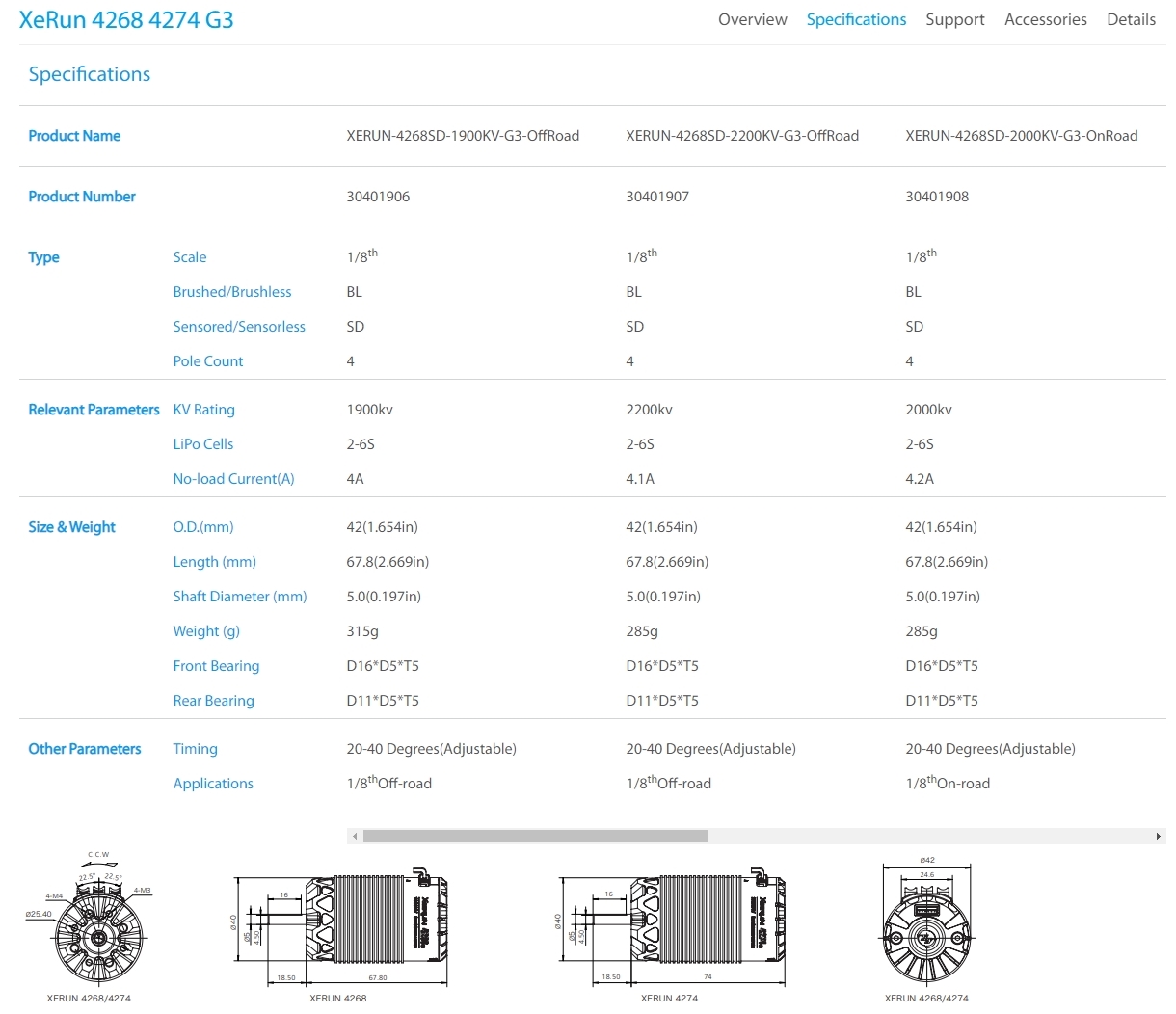Click the left arrow of horizontal scrollbar

(355, 836)
